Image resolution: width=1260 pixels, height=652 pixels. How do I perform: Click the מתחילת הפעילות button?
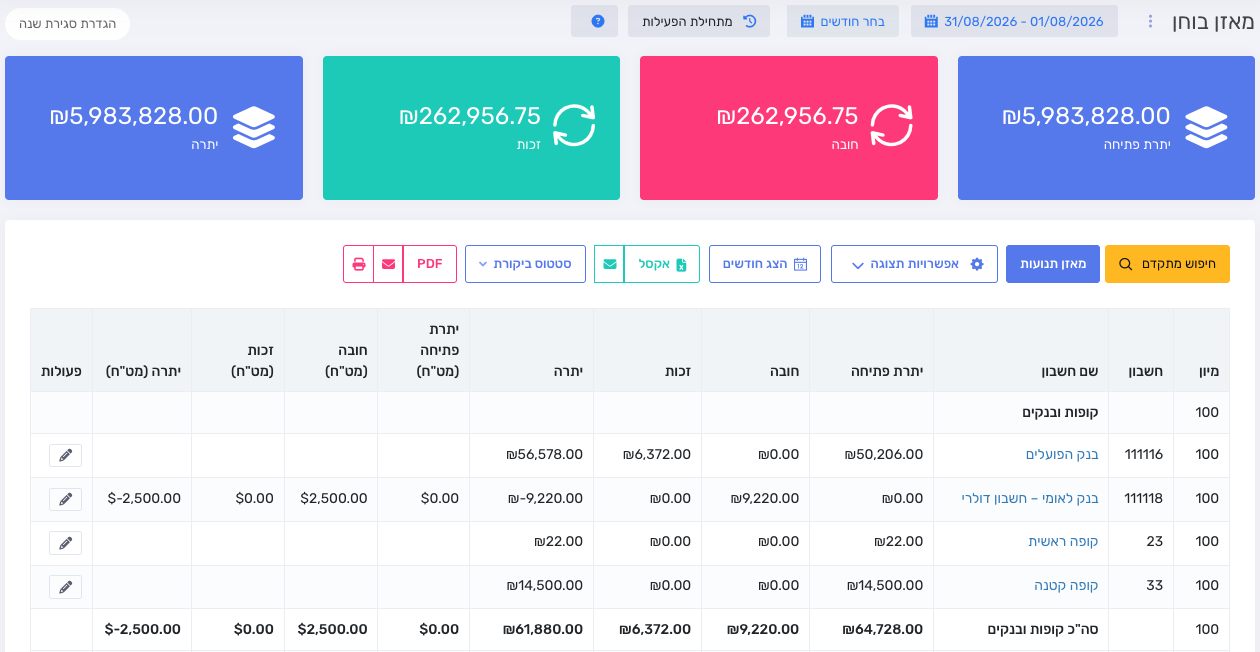699,21
